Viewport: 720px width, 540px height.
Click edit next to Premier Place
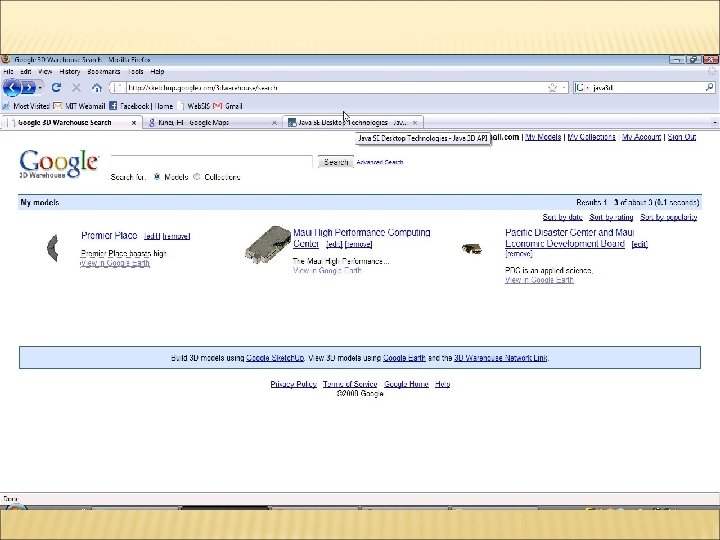tap(152, 236)
